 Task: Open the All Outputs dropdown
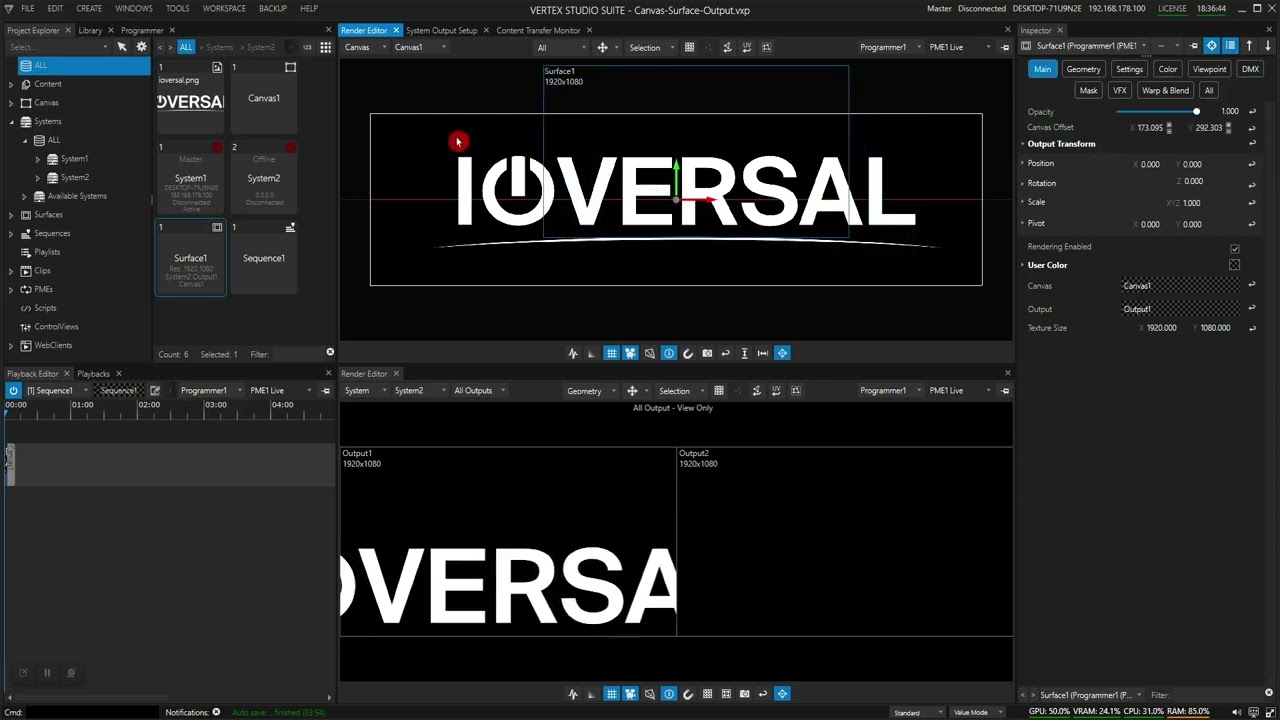point(479,390)
